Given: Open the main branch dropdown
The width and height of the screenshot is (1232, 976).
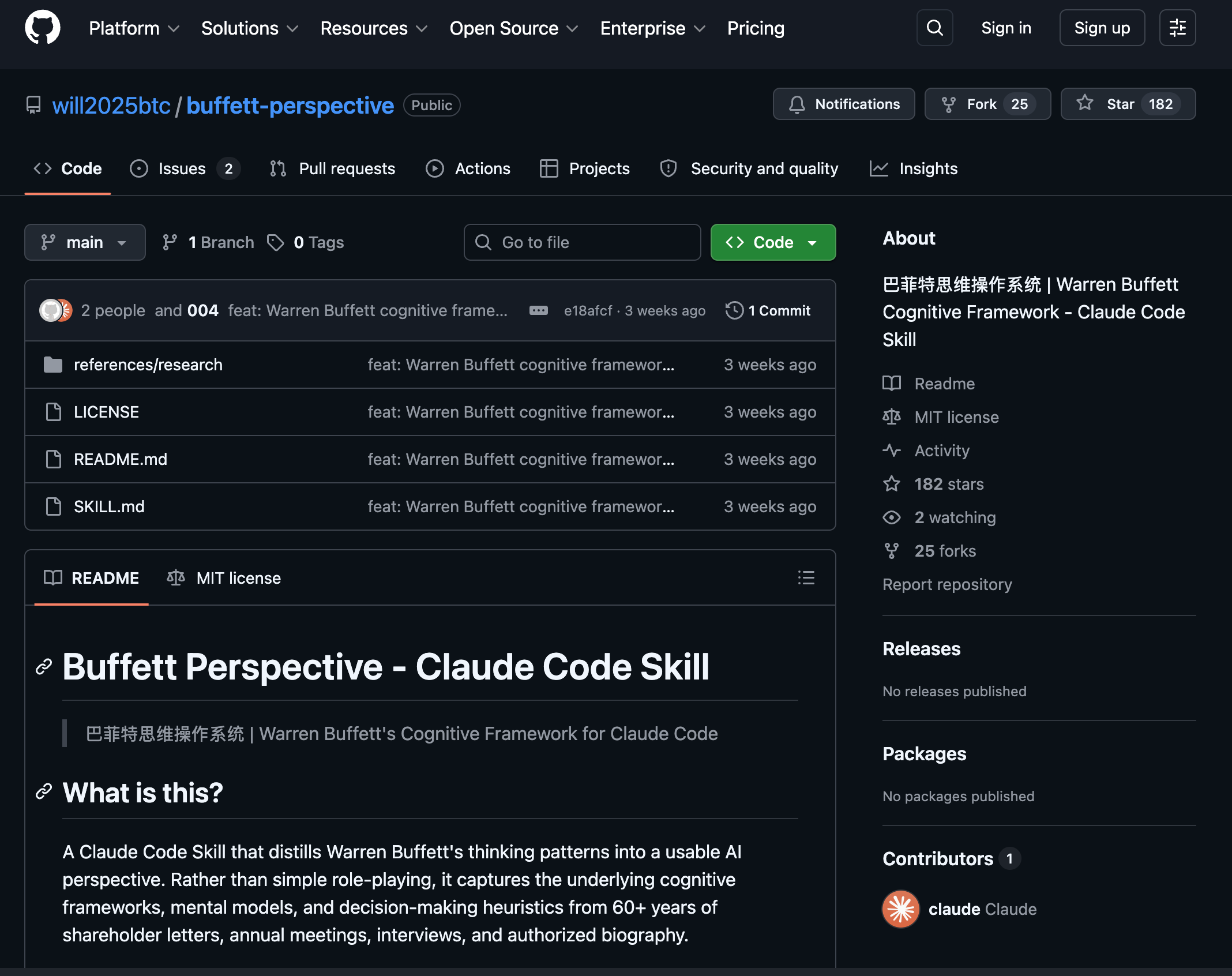Looking at the screenshot, I should tap(85, 242).
